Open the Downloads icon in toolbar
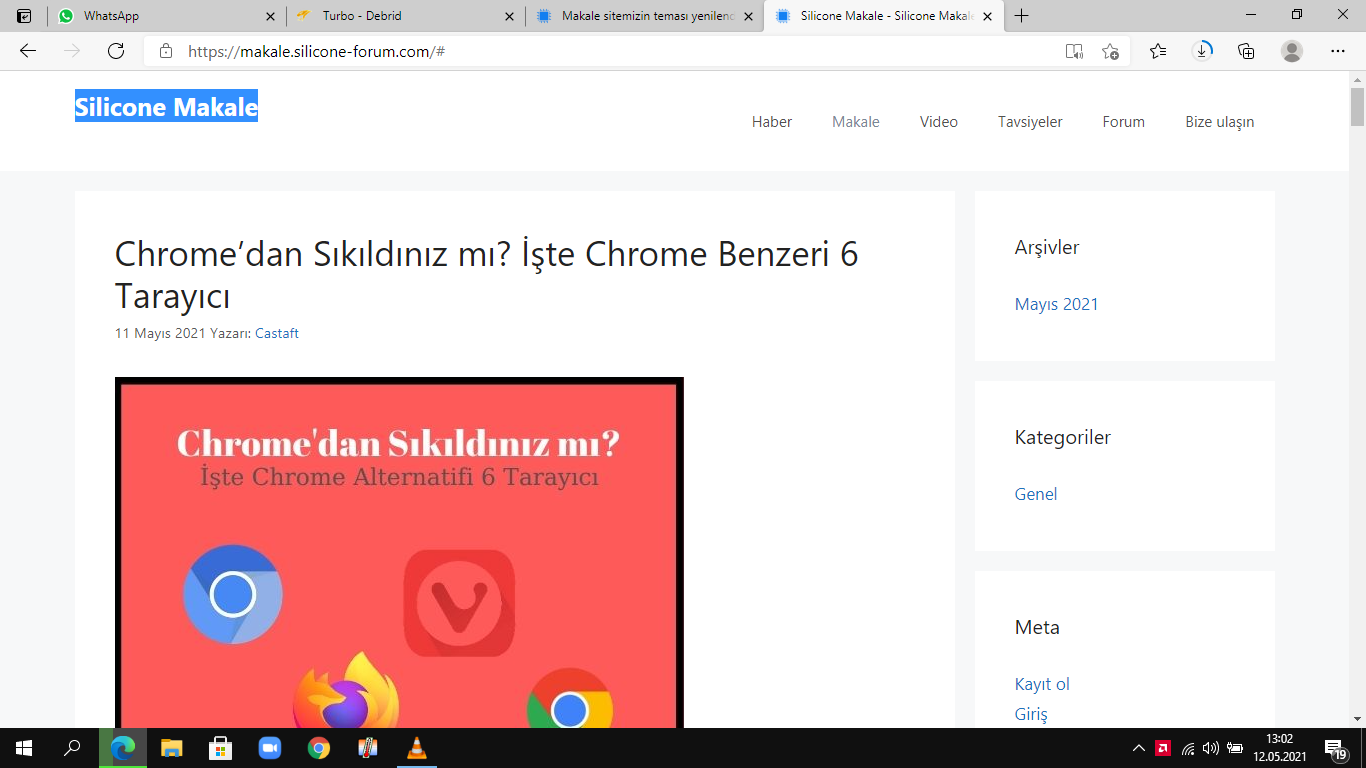The height and width of the screenshot is (768, 1366). point(1203,51)
